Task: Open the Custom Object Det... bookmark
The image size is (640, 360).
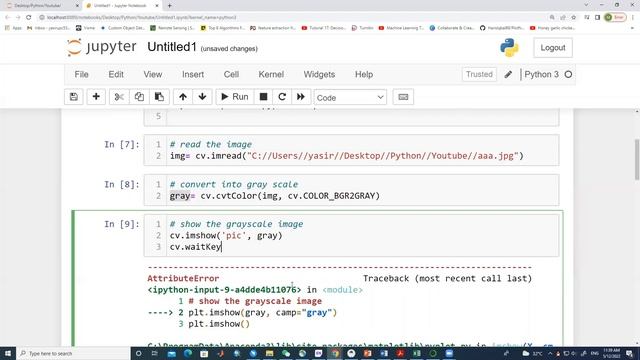Action: (x=123, y=28)
